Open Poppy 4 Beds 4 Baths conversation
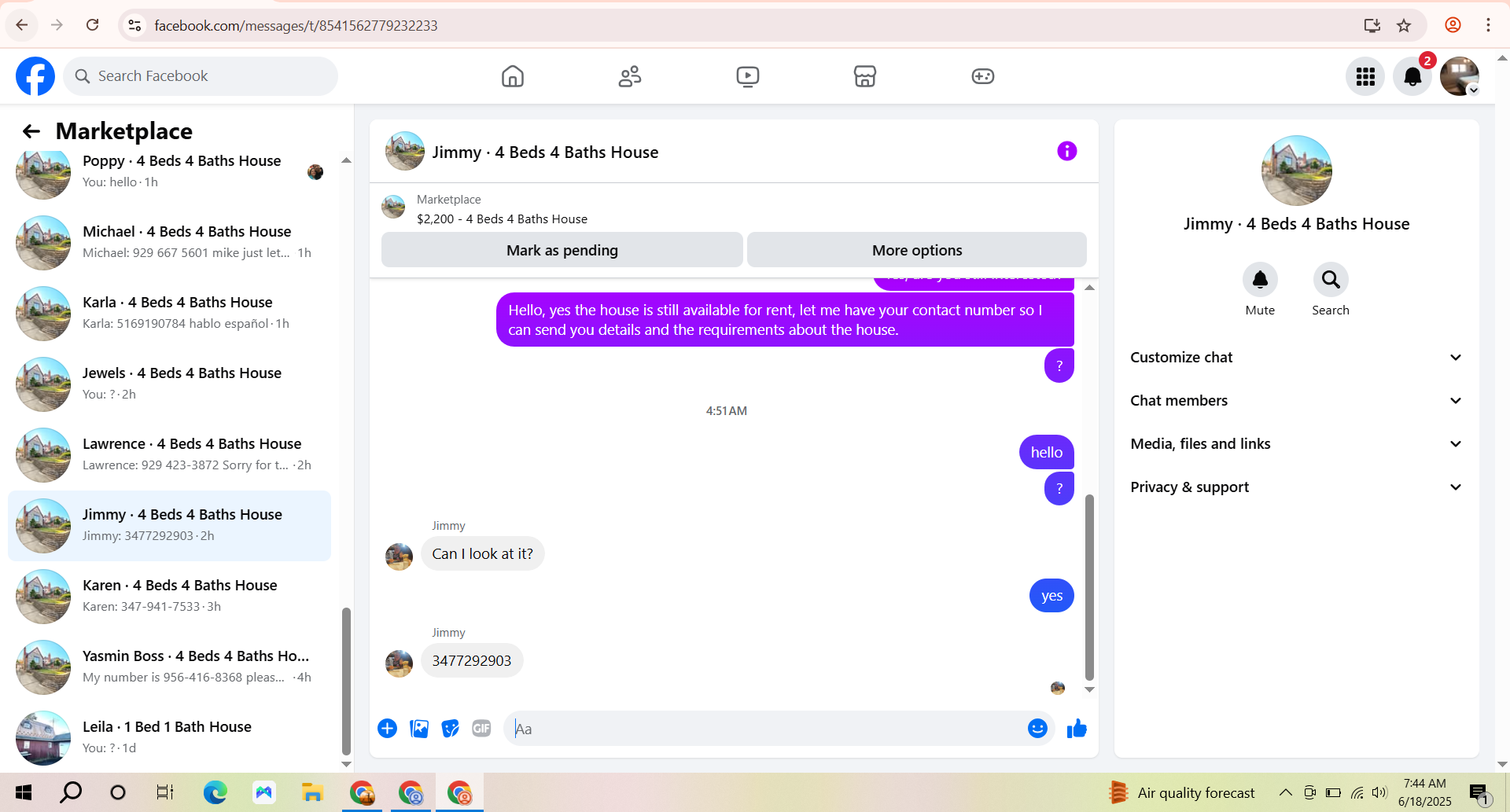This screenshot has height=812, width=1510. [169, 172]
